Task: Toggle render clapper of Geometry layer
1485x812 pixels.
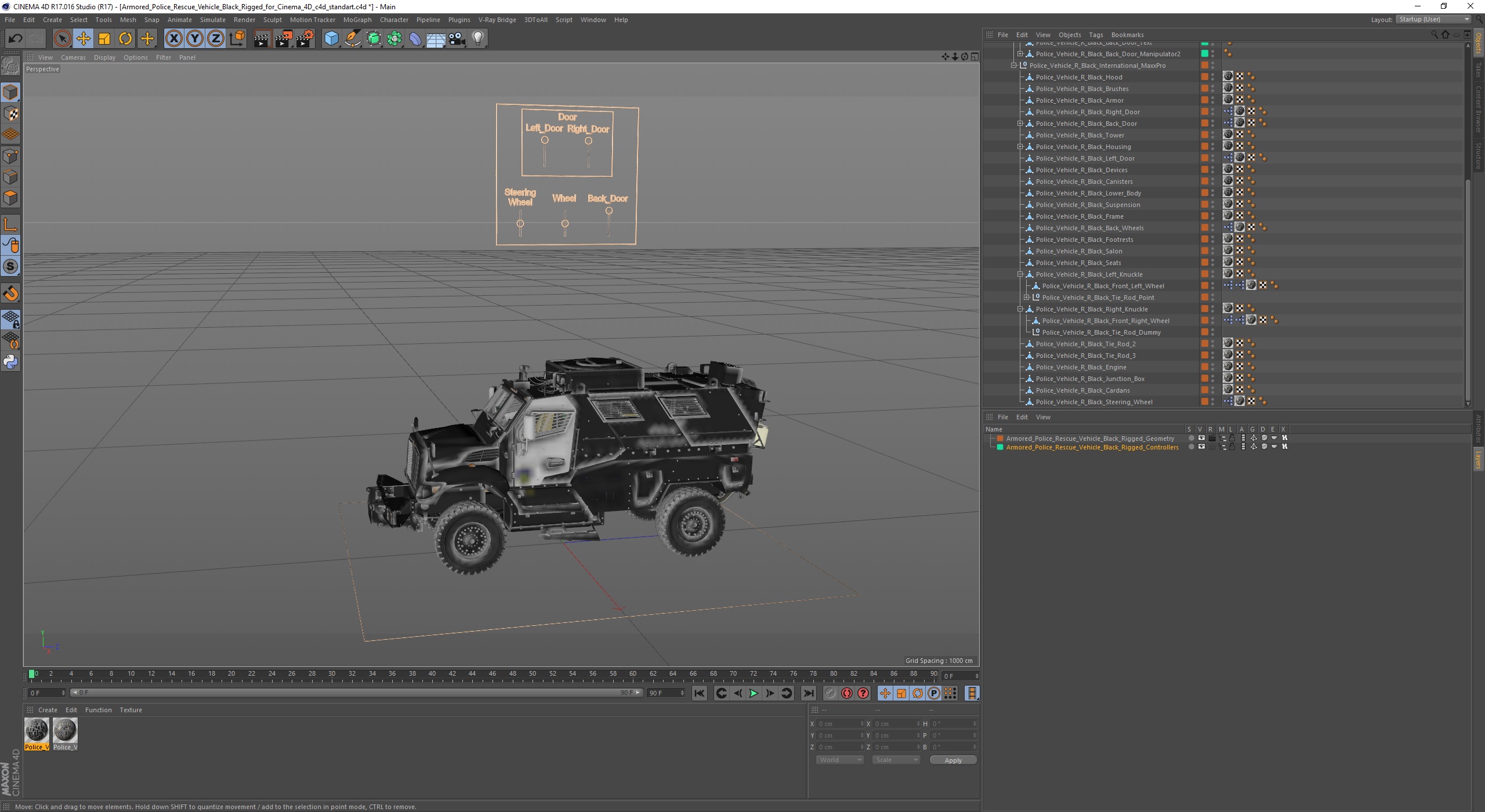Action: point(1212,438)
